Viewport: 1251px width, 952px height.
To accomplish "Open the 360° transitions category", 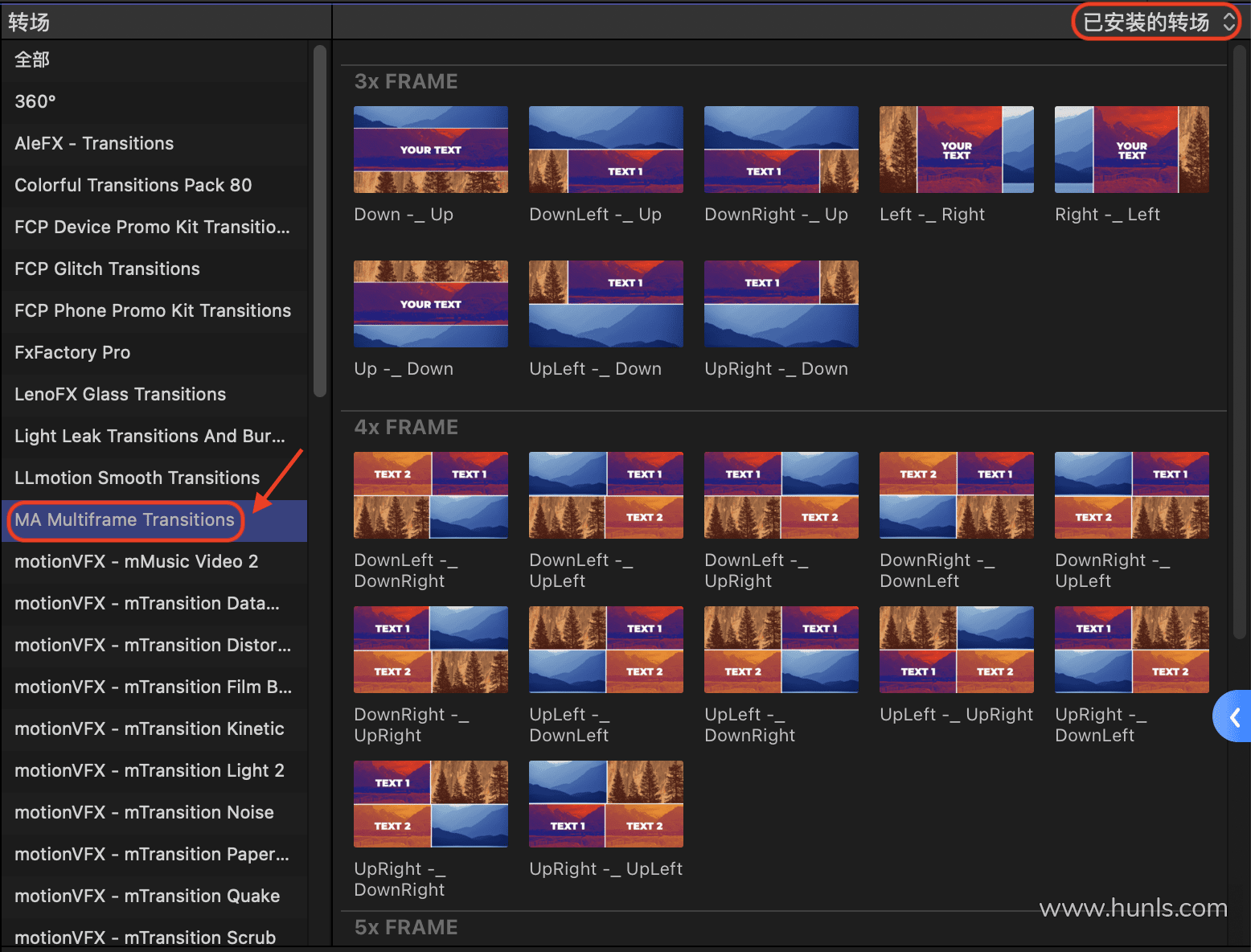I will 35,101.
